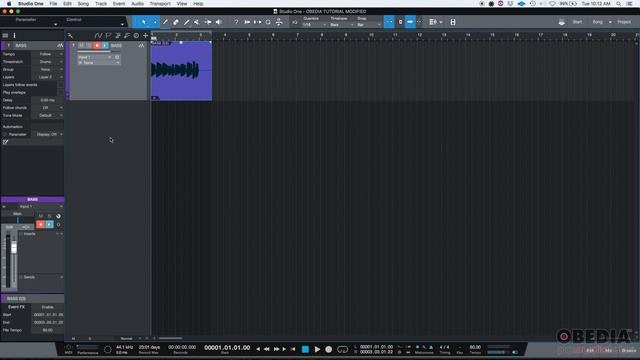
Task: Enable Play overlaps checkbox
Action: click(60, 93)
